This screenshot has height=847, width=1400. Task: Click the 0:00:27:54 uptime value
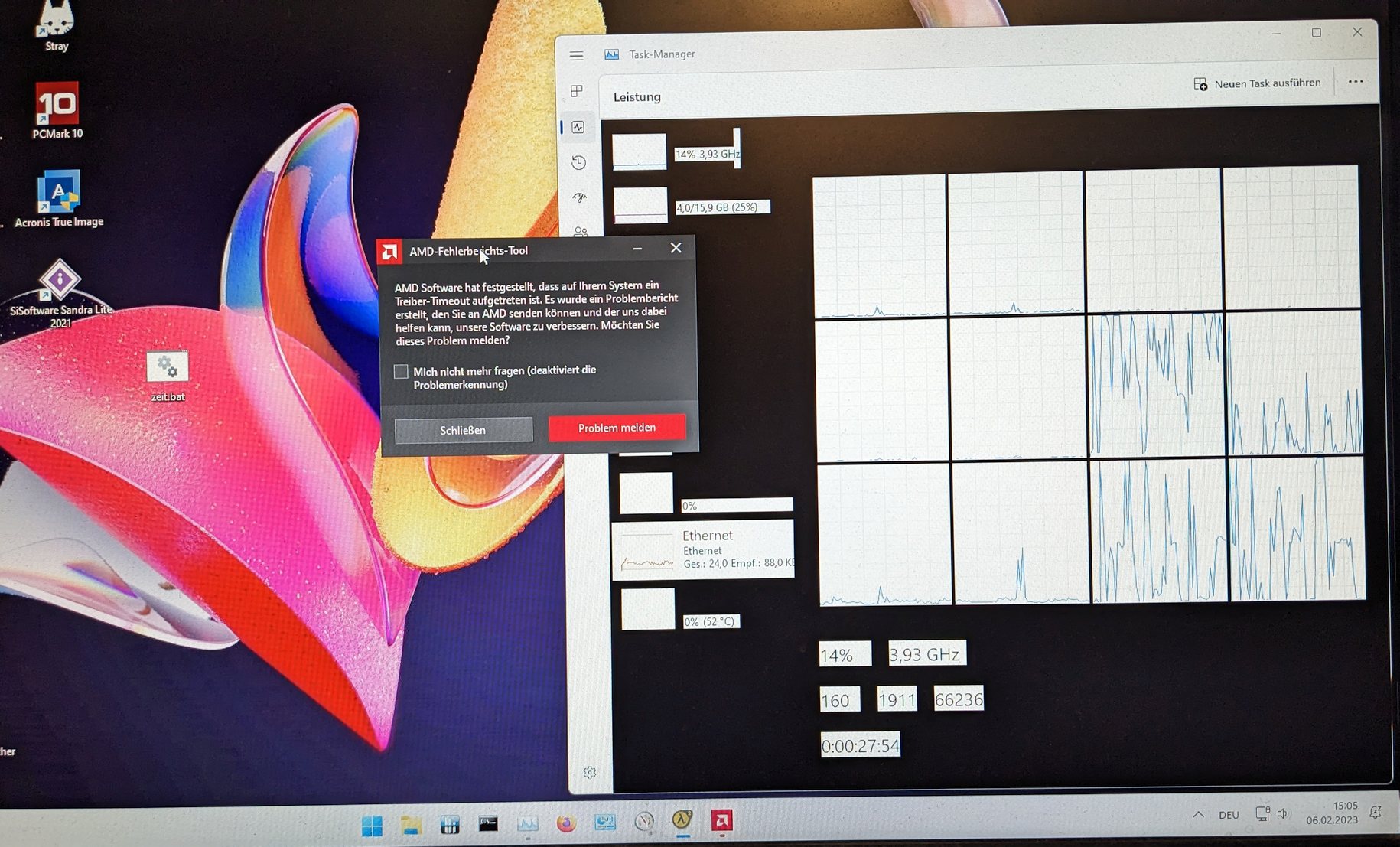860,744
